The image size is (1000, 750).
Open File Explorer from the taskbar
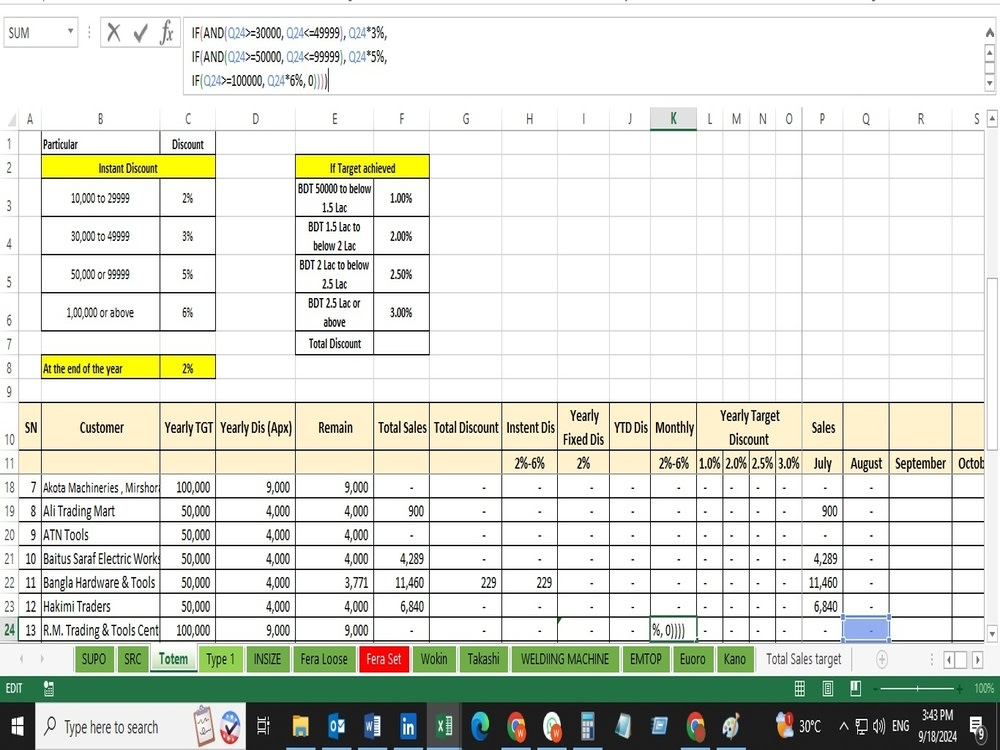click(x=300, y=726)
